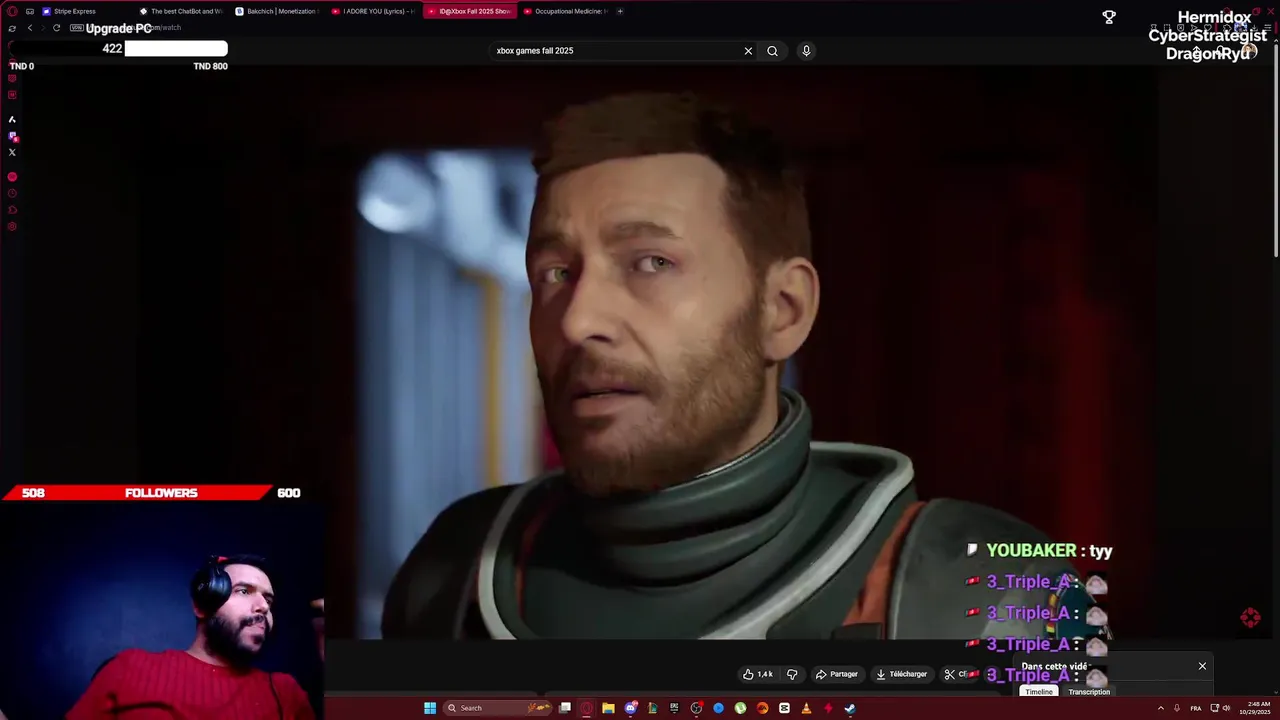
Task: Run the YouTube search magnifier
Action: (772, 51)
